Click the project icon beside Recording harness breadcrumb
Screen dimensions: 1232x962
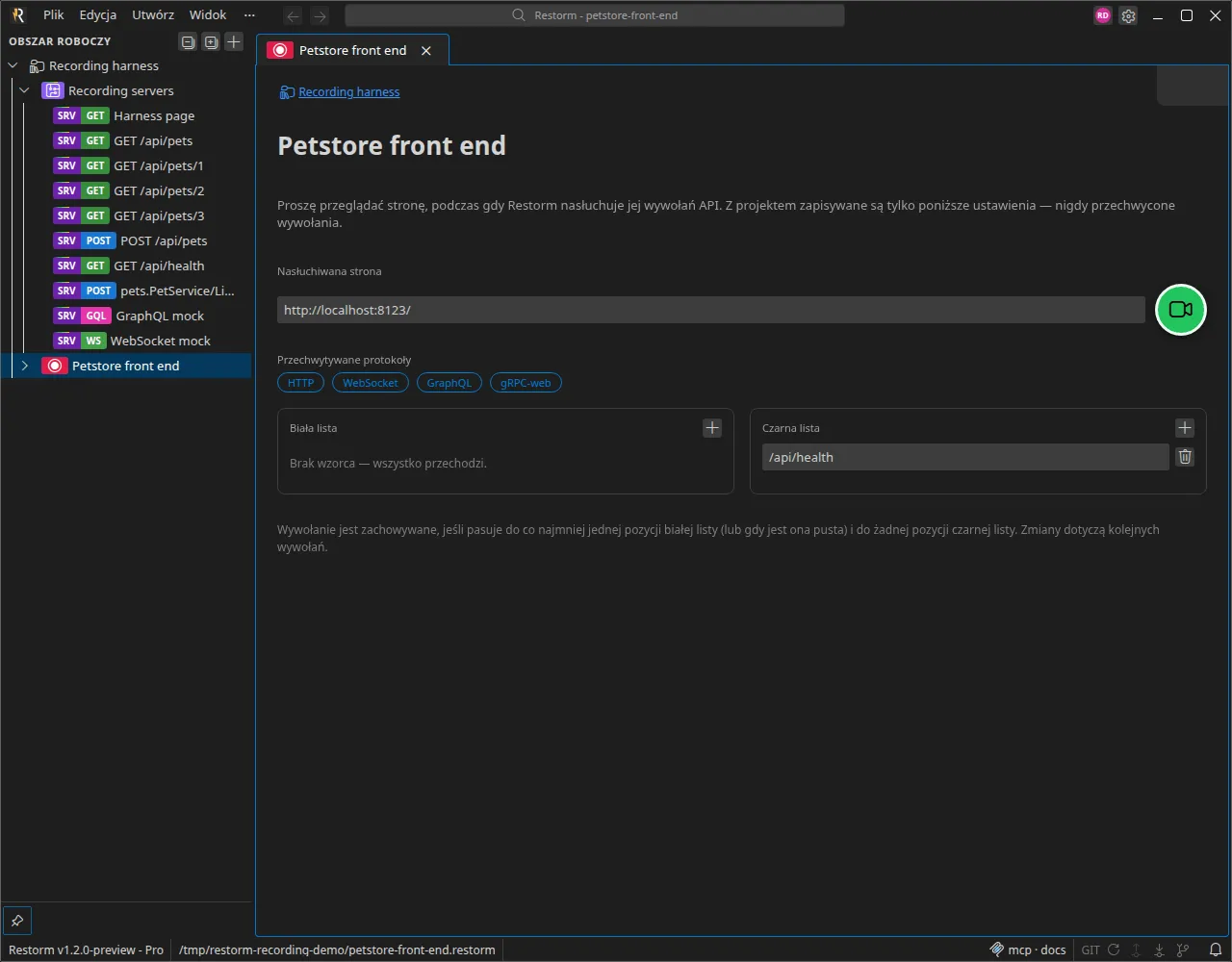(x=286, y=92)
